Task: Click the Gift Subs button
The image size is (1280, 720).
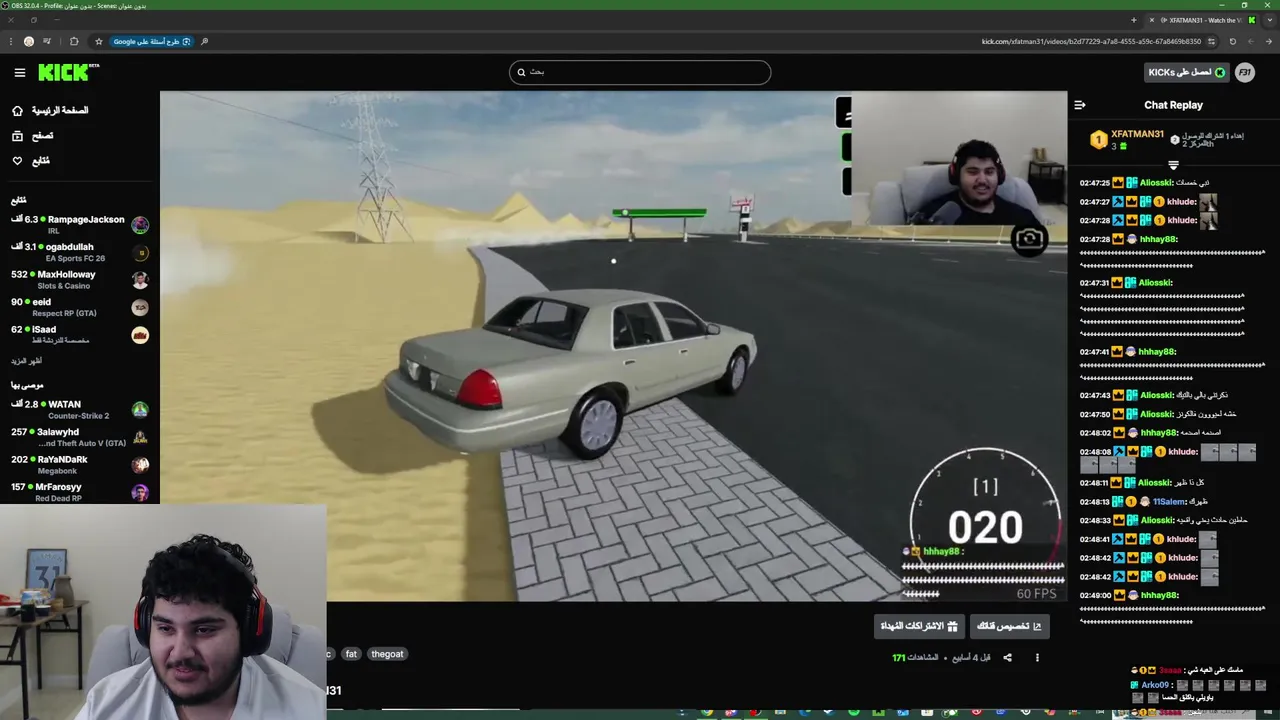Action: pos(919,626)
